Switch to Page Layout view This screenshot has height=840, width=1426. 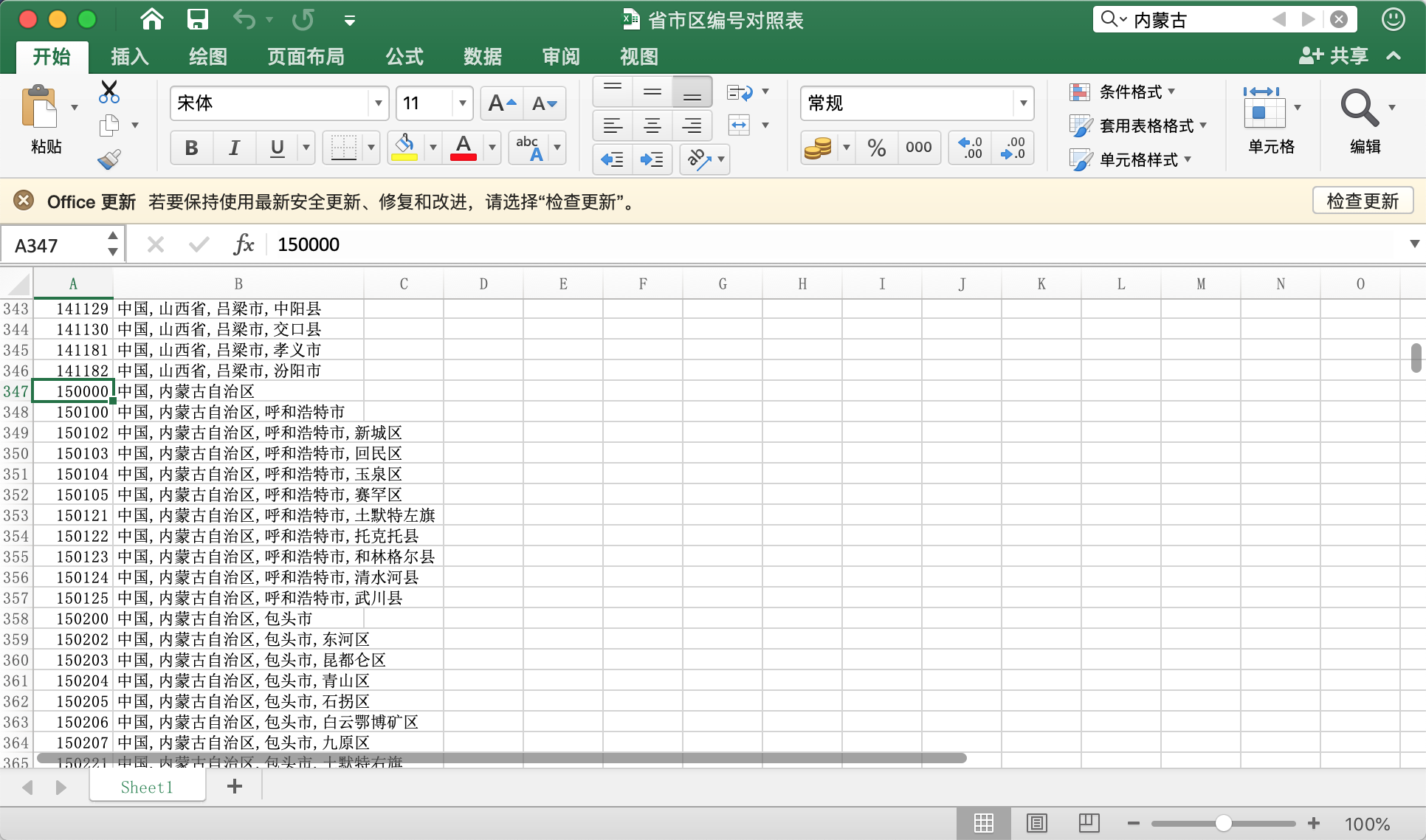coord(1036,823)
